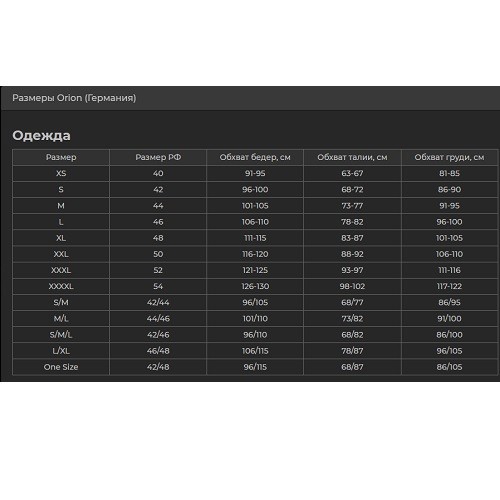Select the XXXXL size cell
The width and height of the screenshot is (500, 500).
[61, 286]
